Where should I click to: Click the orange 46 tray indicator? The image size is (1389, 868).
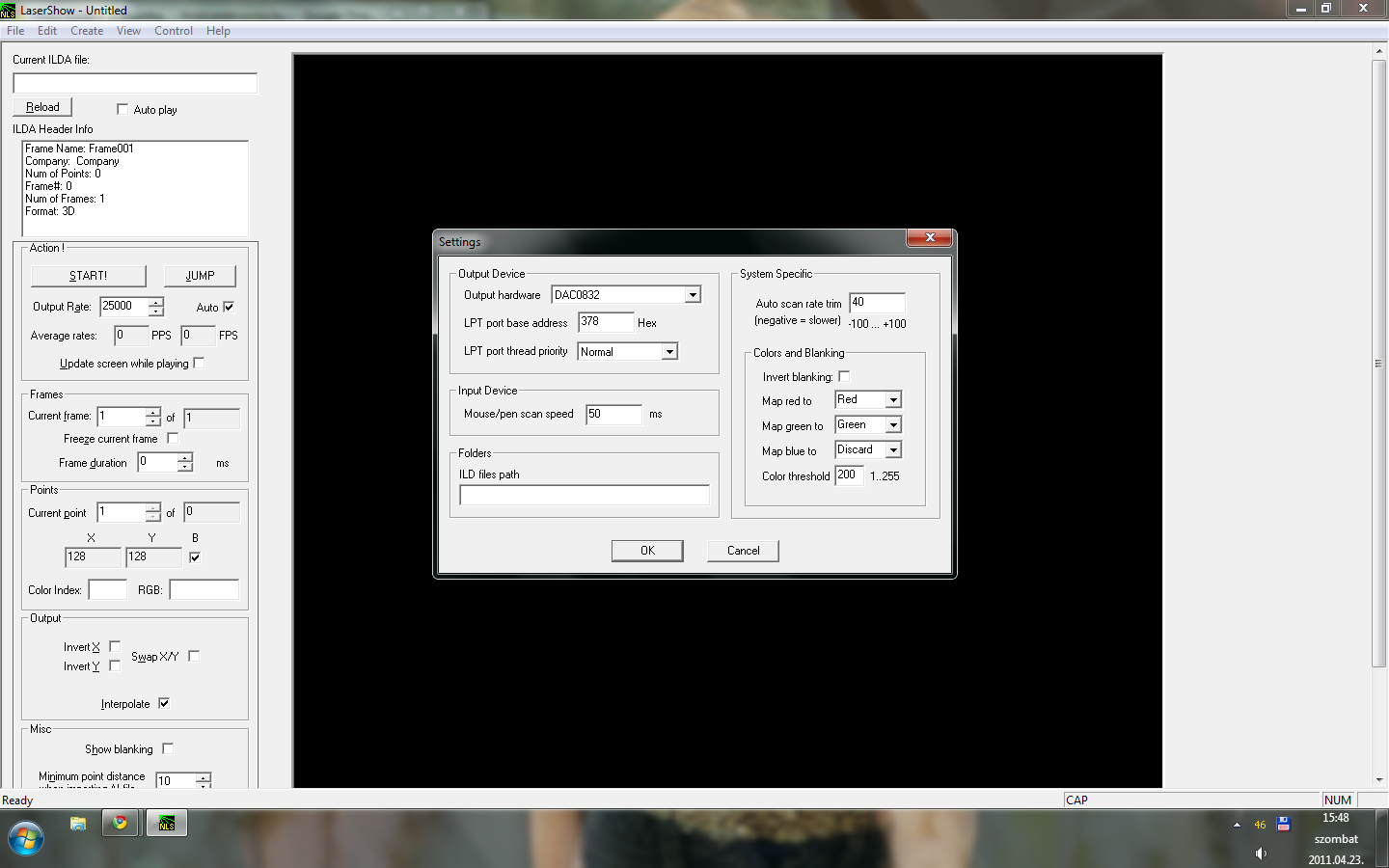pyautogui.click(x=1260, y=825)
